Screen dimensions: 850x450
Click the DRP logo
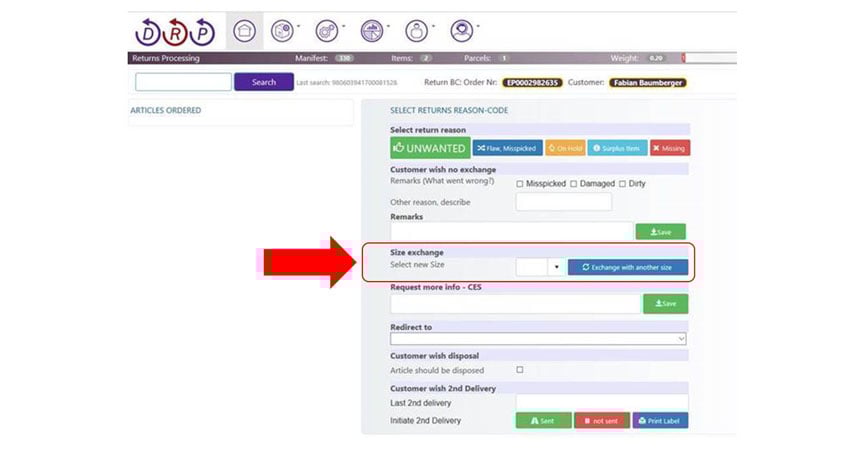click(175, 32)
